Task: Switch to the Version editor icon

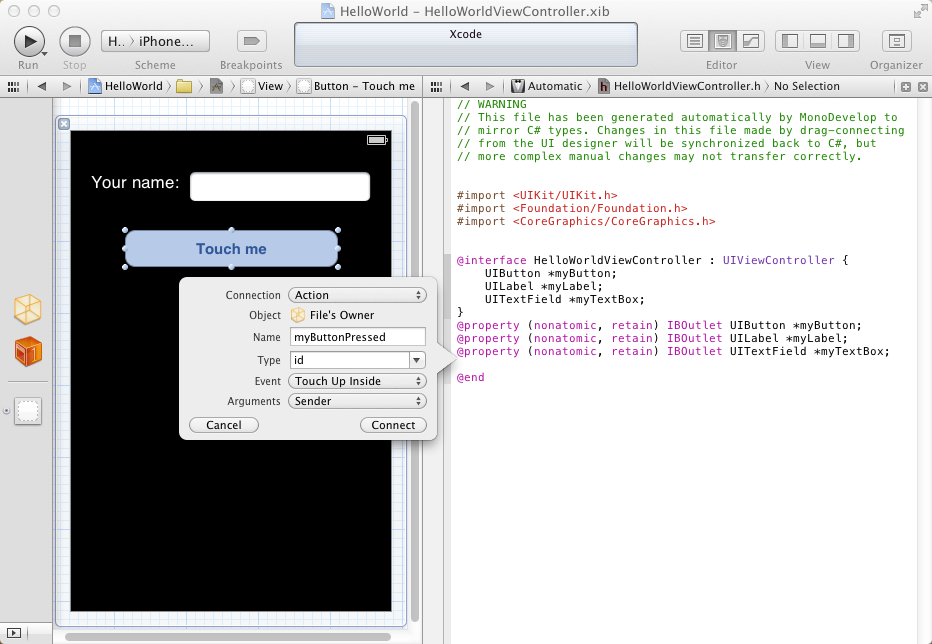Action: (x=750, y=41)
